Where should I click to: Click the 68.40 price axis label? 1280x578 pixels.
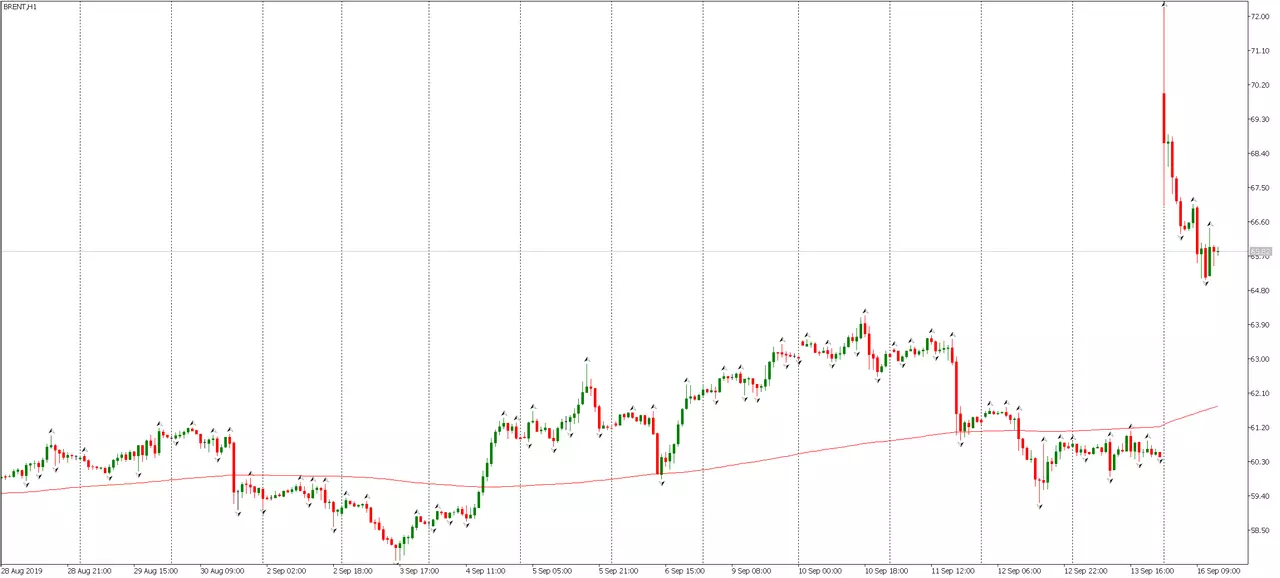pos(1260,154)
